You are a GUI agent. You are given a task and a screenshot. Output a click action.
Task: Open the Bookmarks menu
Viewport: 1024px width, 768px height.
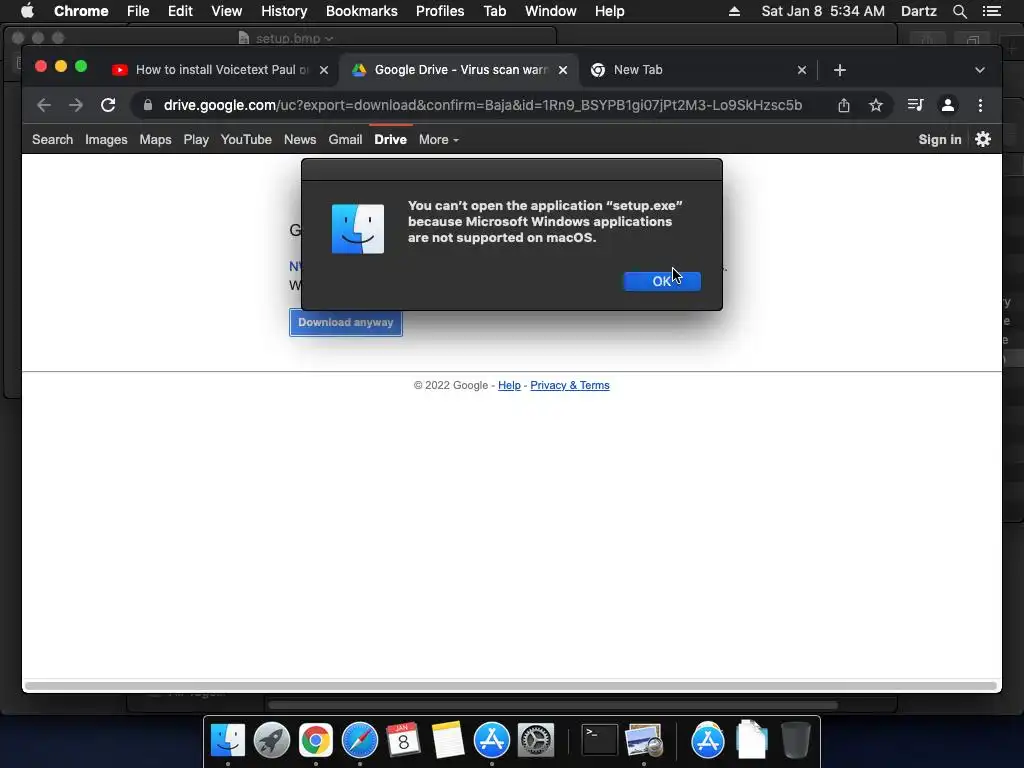(362, 11)
